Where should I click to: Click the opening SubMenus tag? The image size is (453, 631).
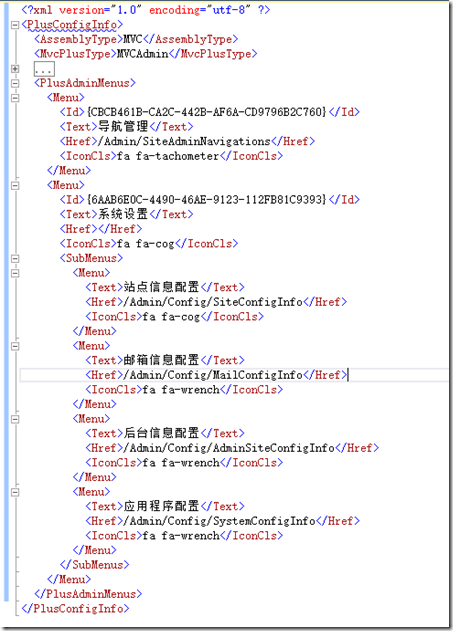pyautogui.click(x=91, y=258)
